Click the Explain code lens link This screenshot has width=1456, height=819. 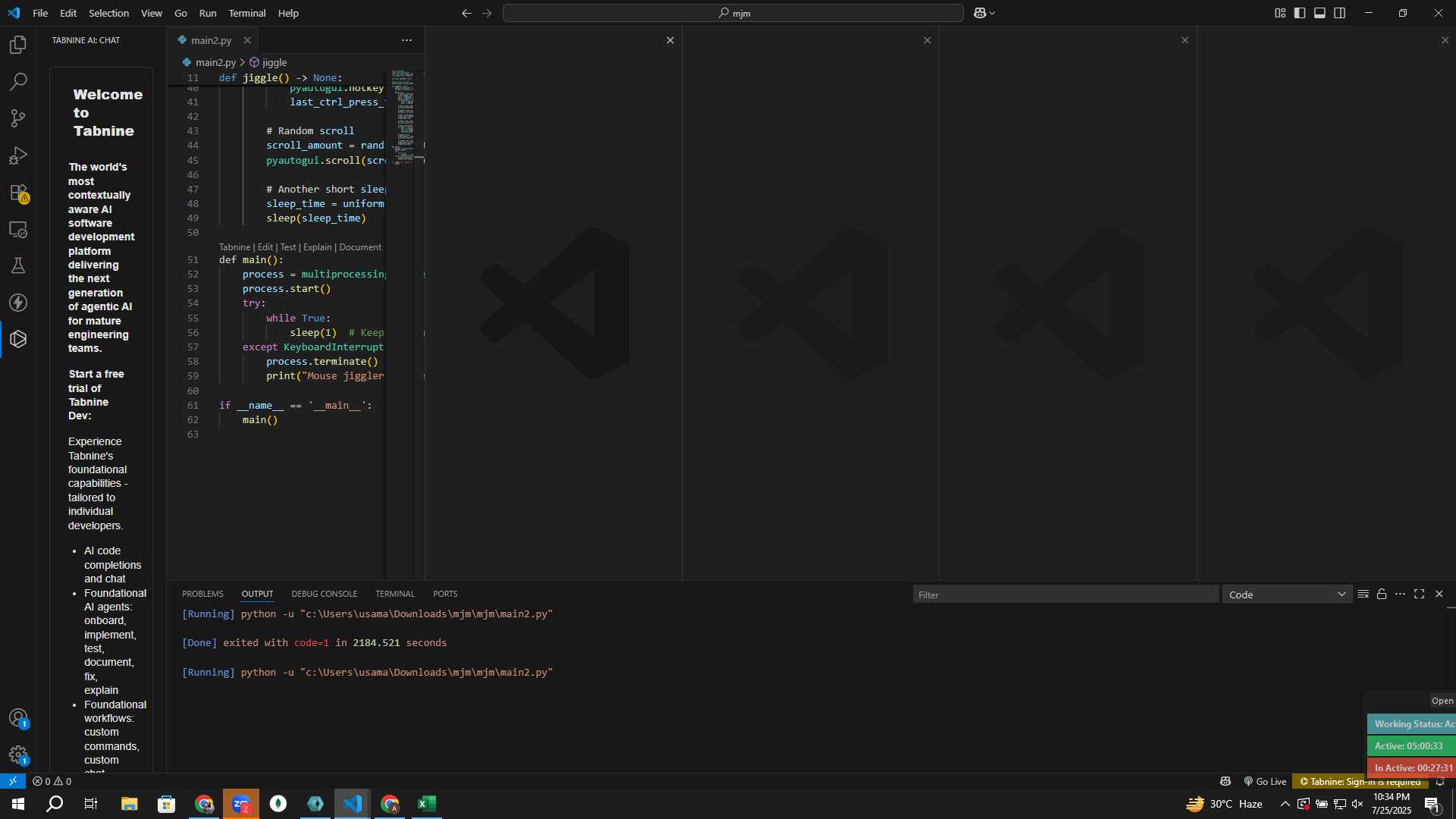(x=318, y=247)
